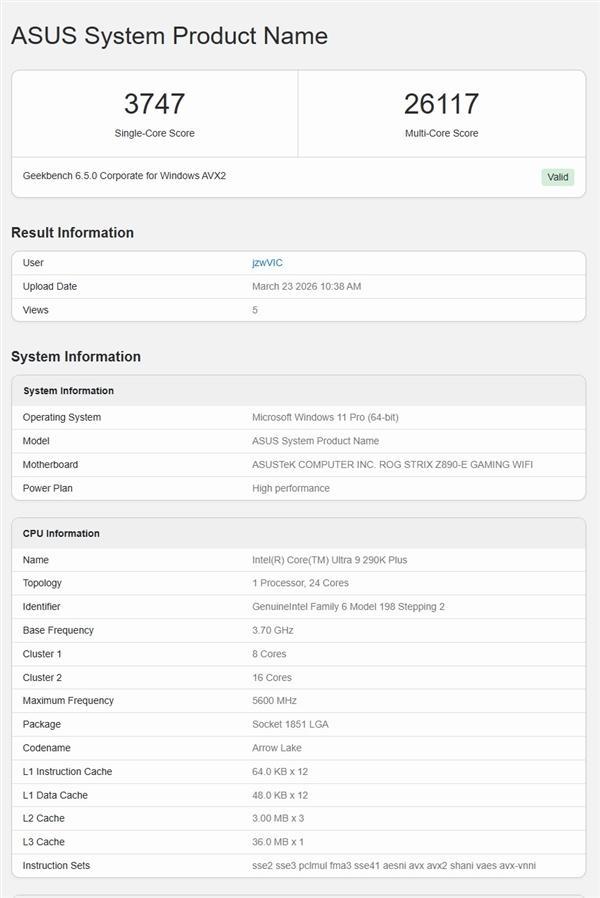
Task: Click the CPU Information table header
Action: (61, 534)
